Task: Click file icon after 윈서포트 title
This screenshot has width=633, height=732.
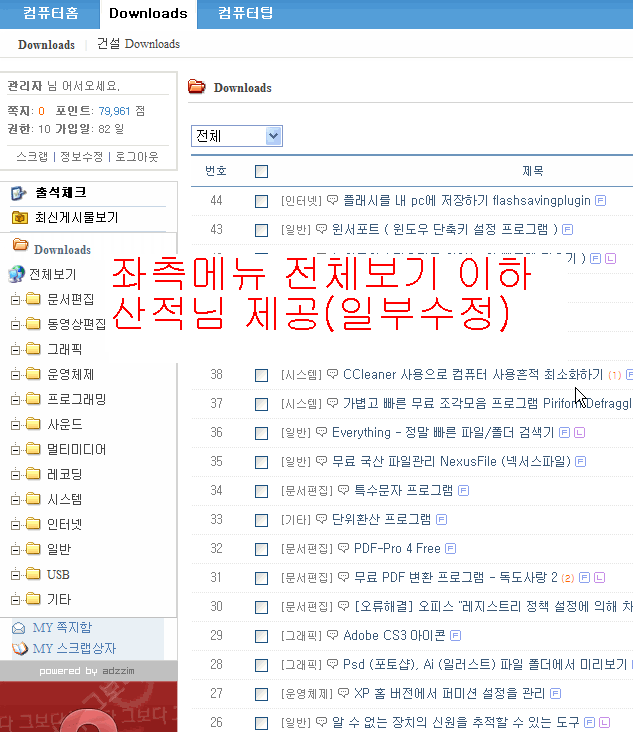Action: 567,230
